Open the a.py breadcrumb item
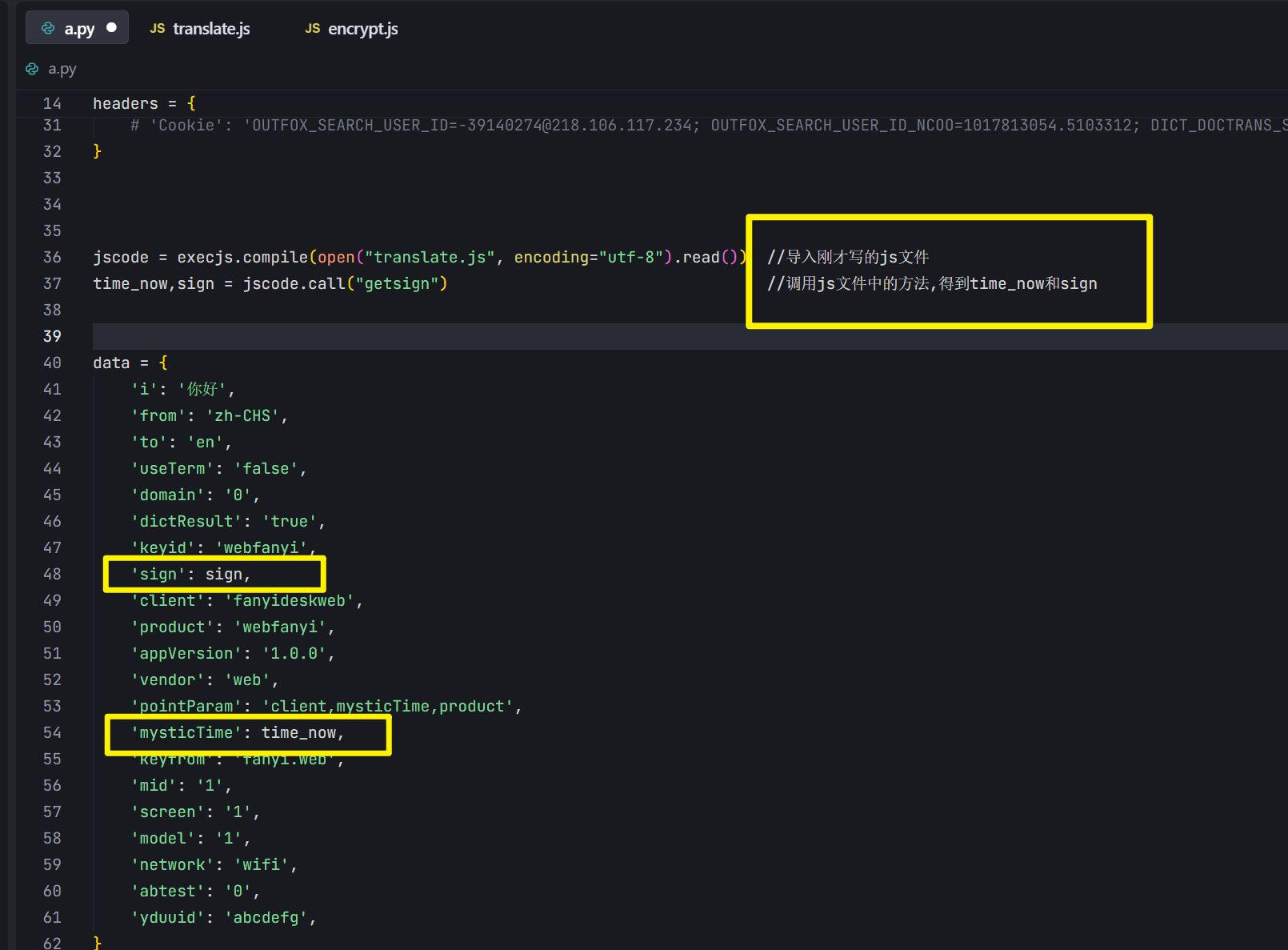This screenshot has width=1288, height=950. click(x=62, y=69)
